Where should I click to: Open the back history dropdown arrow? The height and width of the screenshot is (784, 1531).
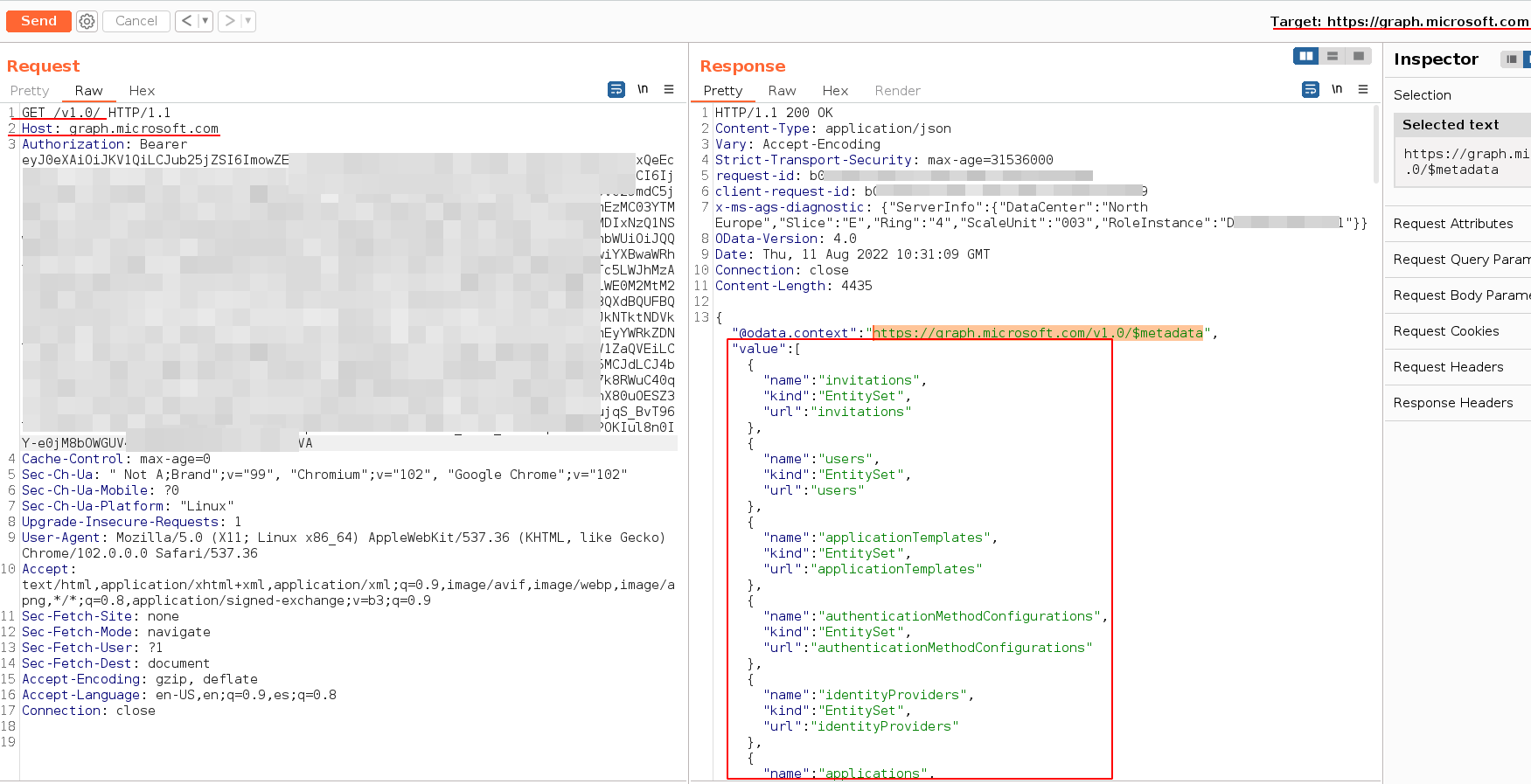205,21
